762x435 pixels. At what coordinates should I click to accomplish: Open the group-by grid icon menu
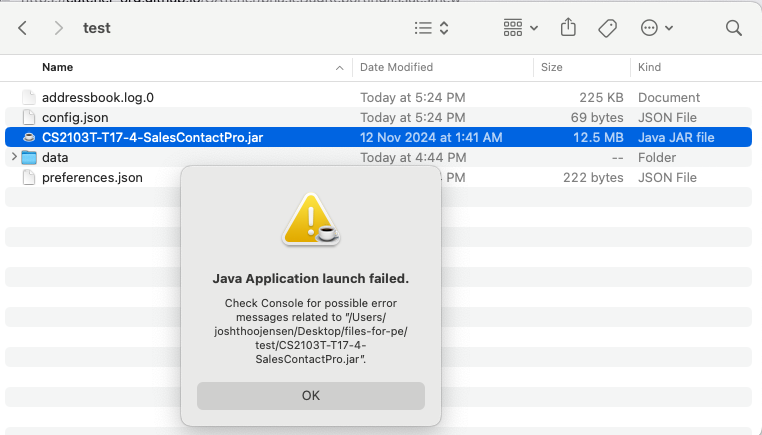[x=513, y=28]
